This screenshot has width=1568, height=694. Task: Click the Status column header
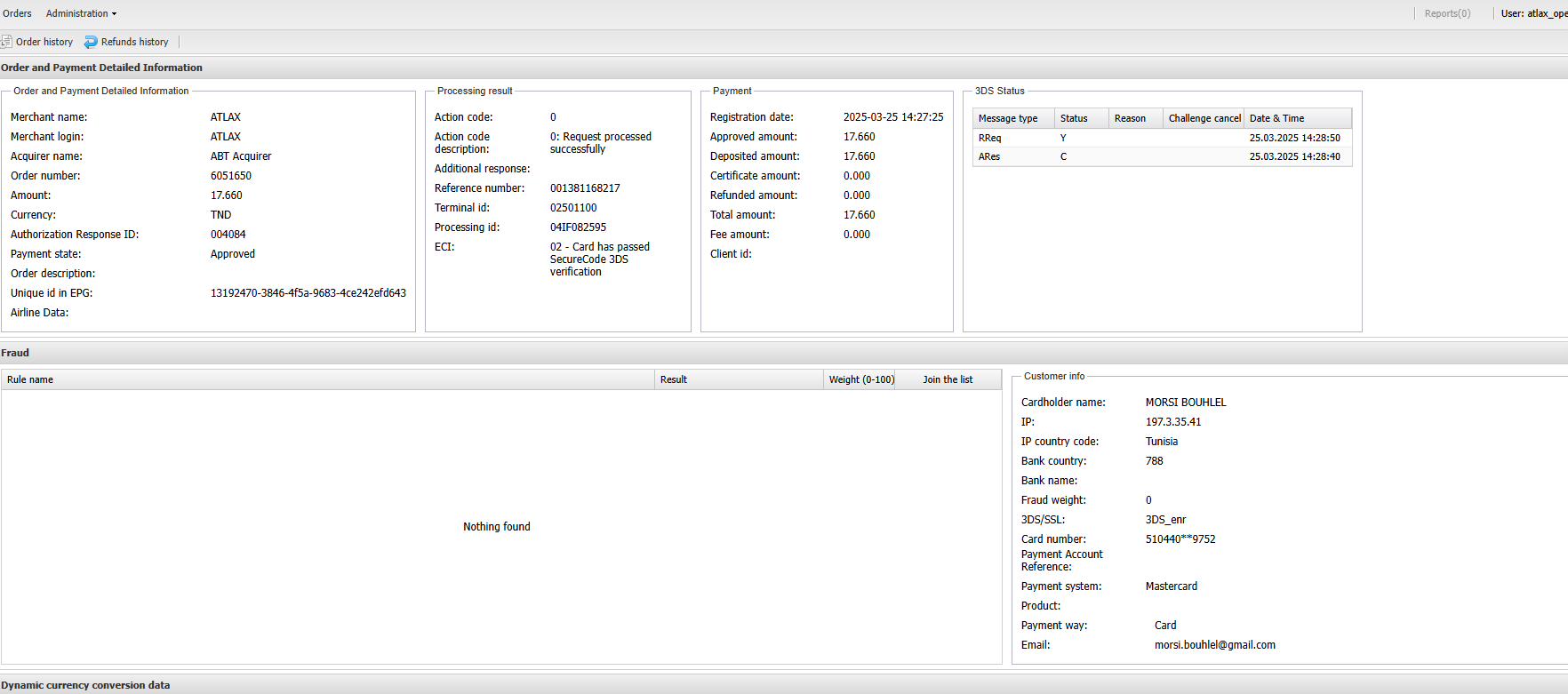coord(1074,118)
